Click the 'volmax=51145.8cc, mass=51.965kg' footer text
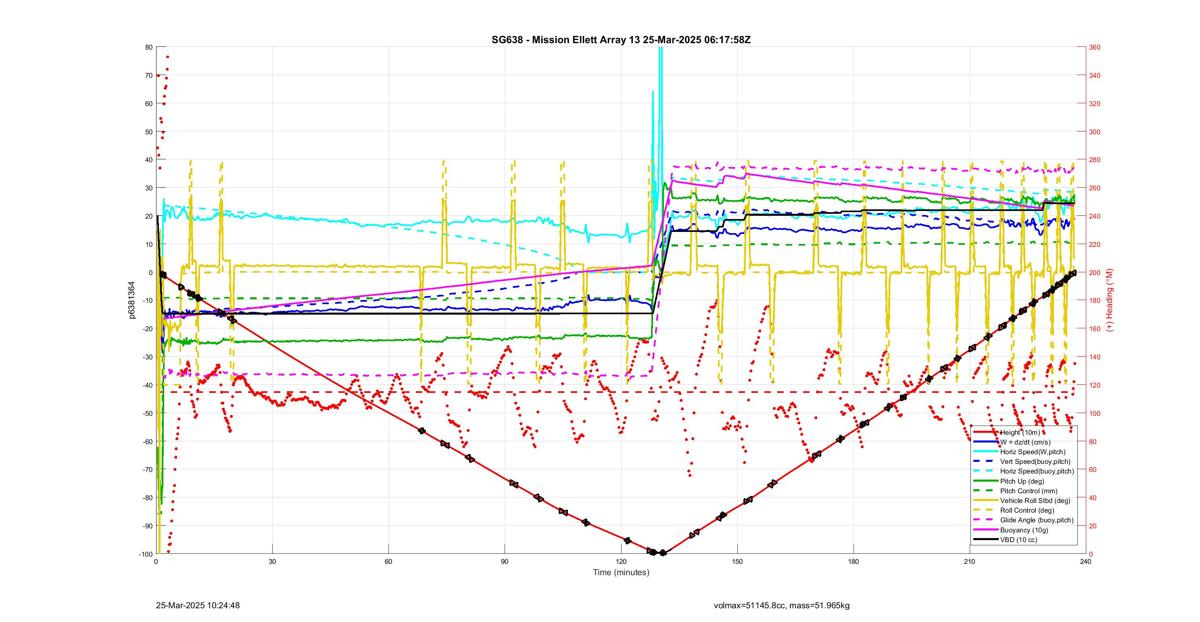The height and width of the screenshot is (622, 1200). (781, 605)
